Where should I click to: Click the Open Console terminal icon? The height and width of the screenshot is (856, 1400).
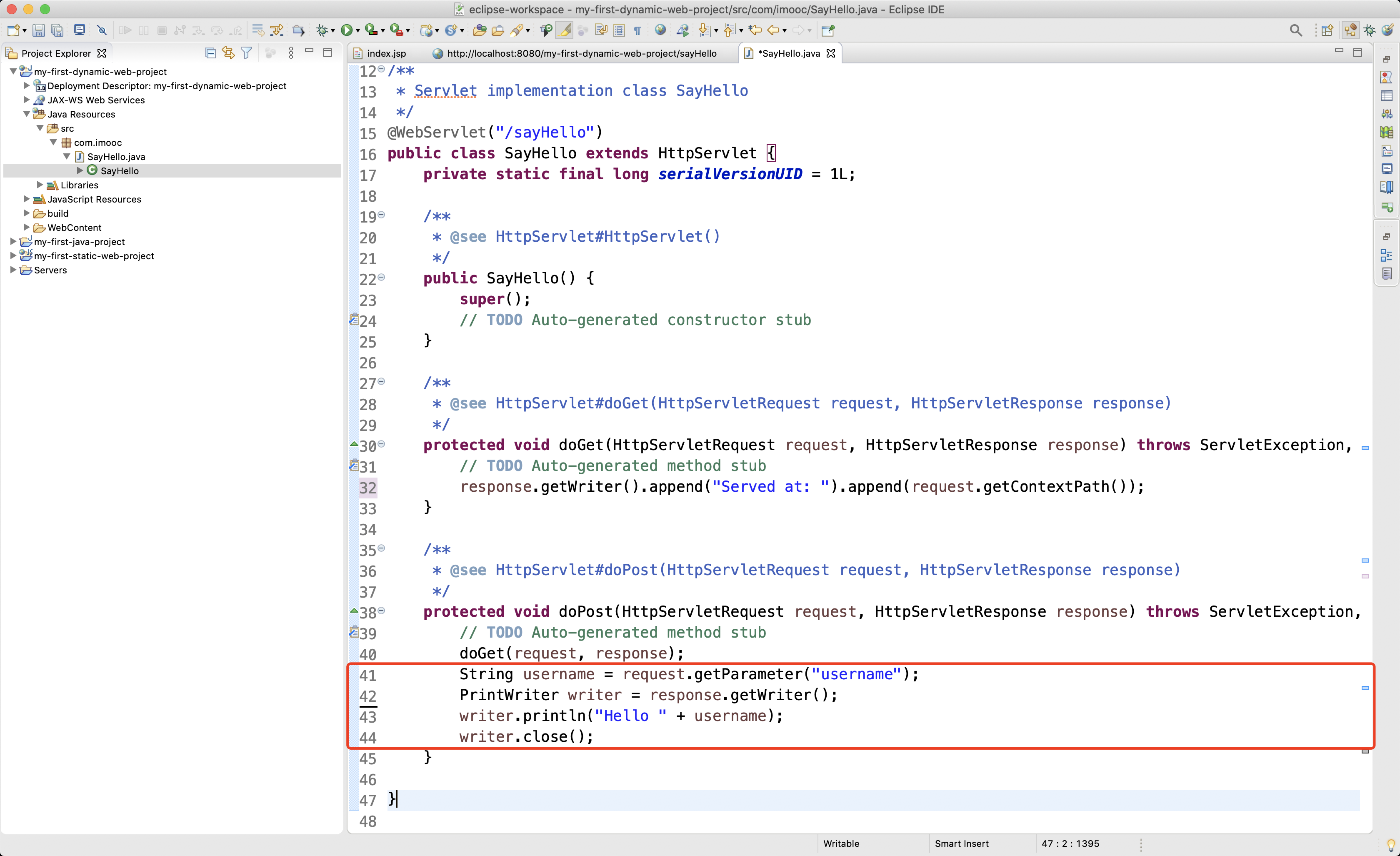[80, 30]
